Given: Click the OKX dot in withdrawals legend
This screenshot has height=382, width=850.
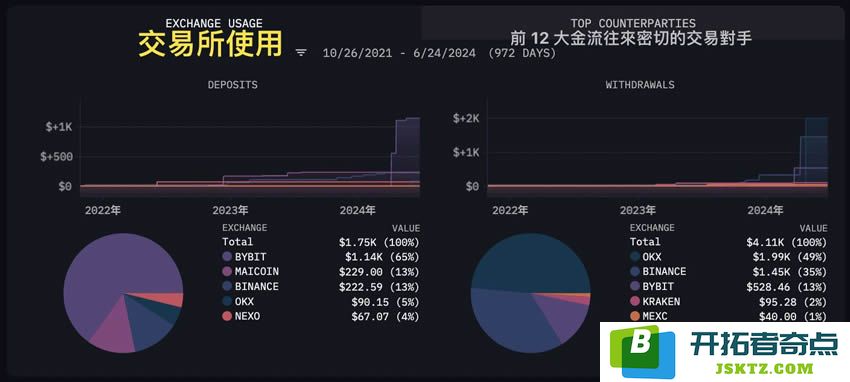Looking at the screenshot, I should 635,257.
